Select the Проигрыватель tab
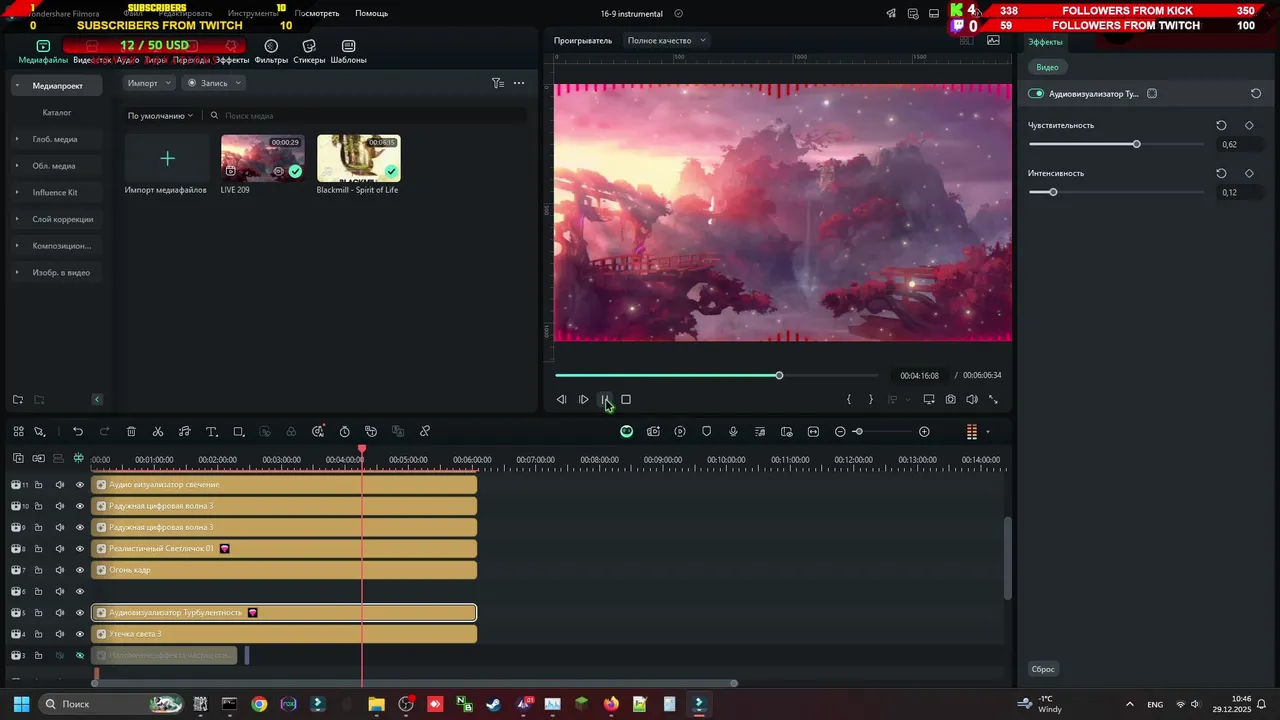 583,41
